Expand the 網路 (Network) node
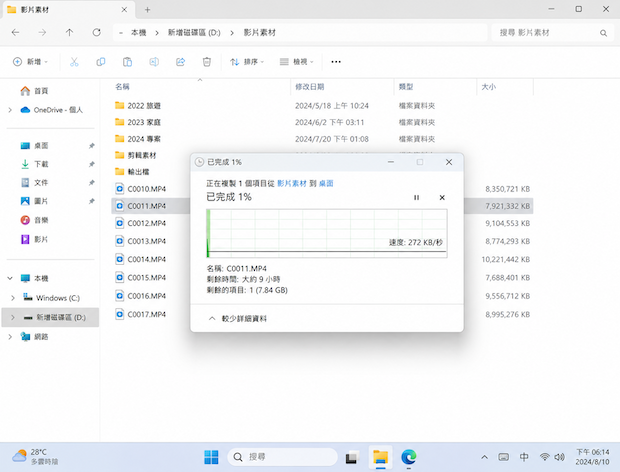620x472 pixels. (10, 337)
